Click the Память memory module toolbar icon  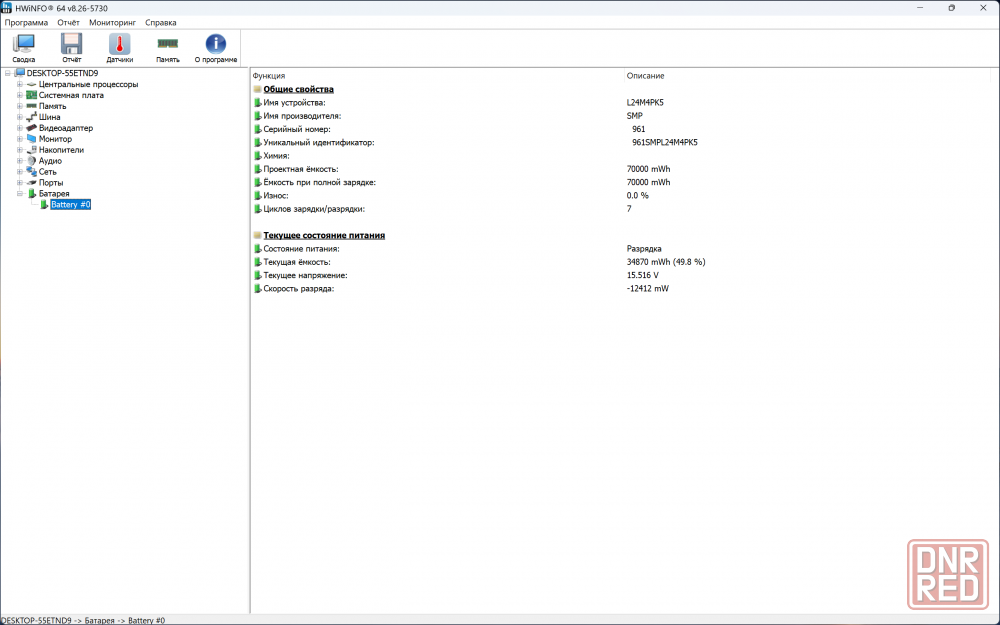(x=167, y=46)
